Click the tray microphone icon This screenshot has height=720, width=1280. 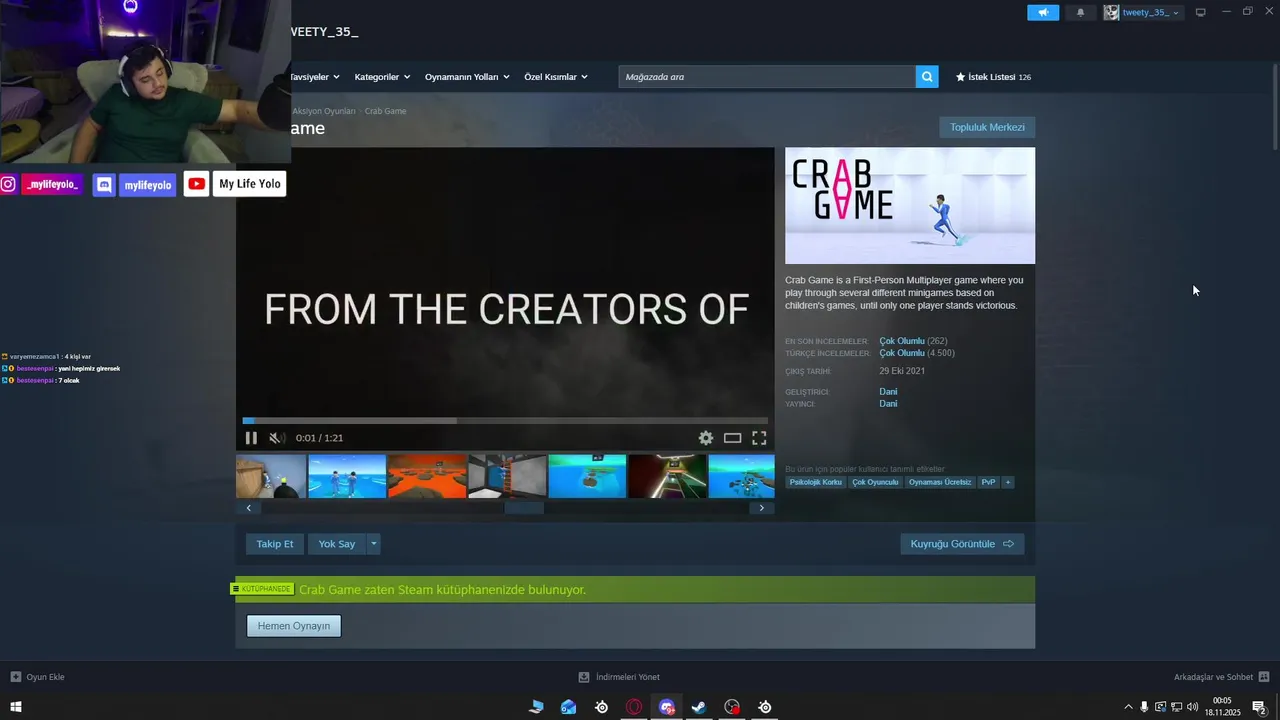click(x=1144, y=707)
